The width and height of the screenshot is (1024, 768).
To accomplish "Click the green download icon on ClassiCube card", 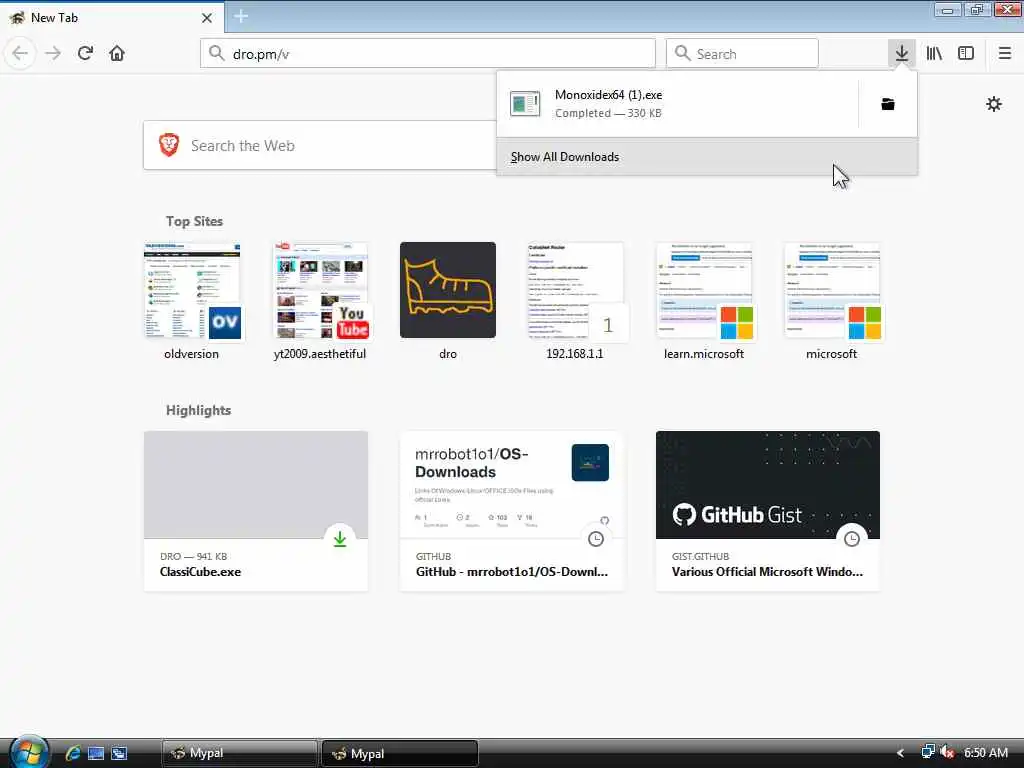I will pos(340,539).
